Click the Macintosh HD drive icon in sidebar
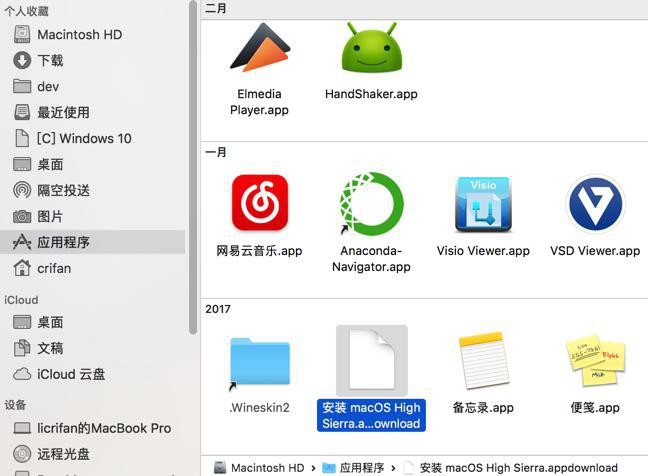Viewport: 648px width, 476px height. point(22,34)
